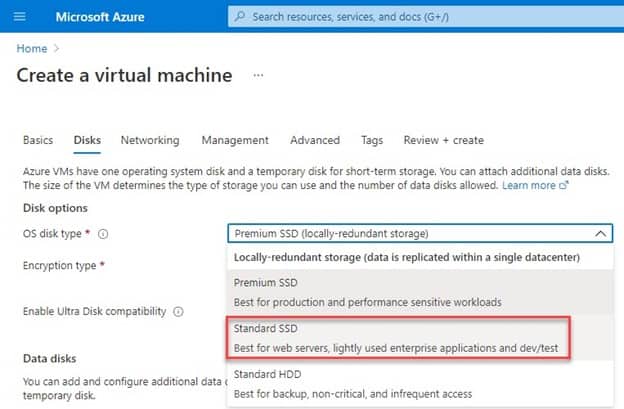
Task: Click the OS disk type info icon
Action: point(103,235)
